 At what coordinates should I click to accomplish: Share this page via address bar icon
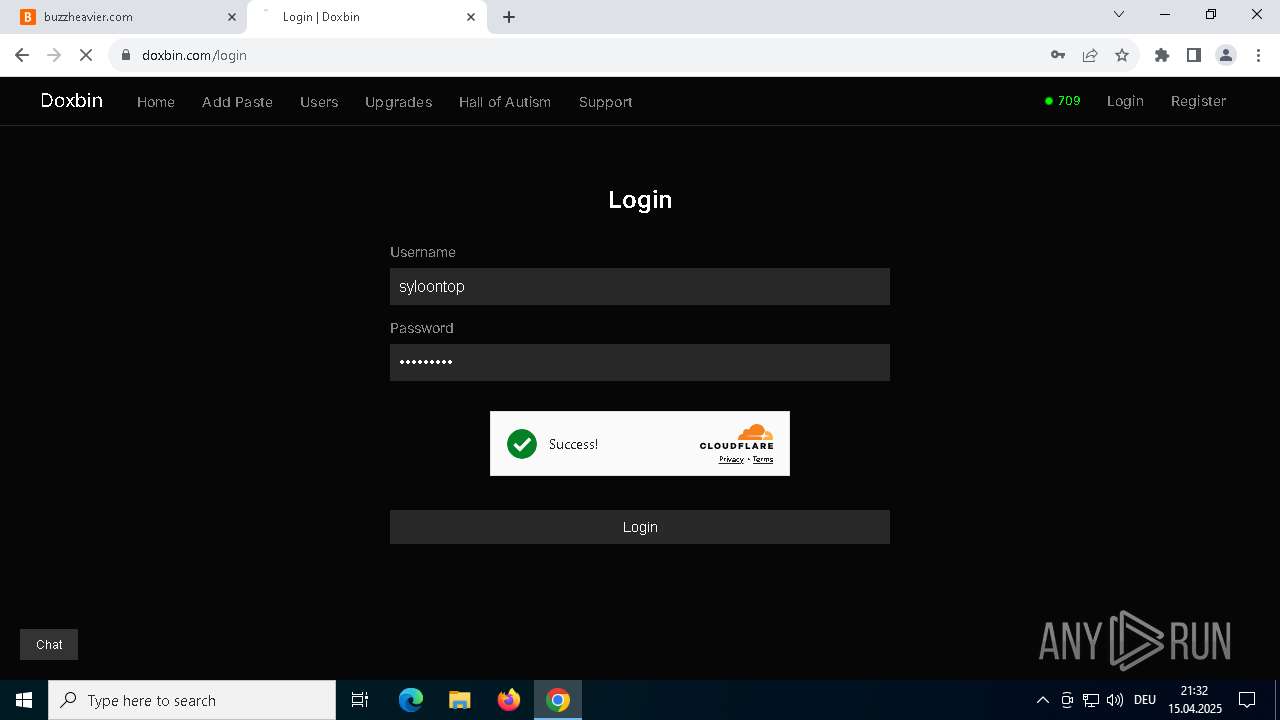(x=1090, y=55)
